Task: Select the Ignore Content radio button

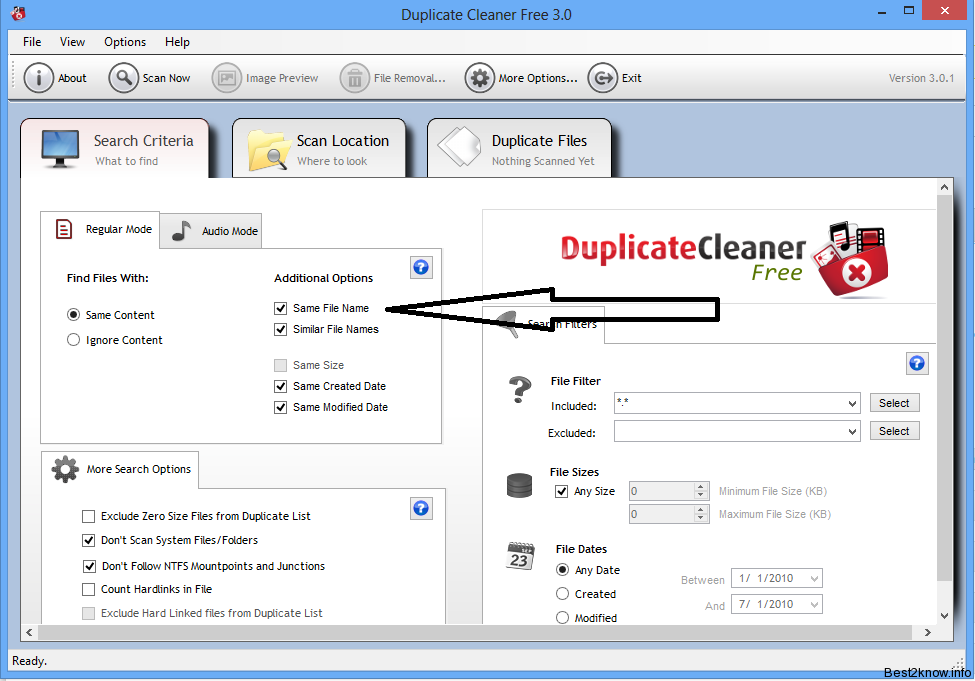Action: (73, 340)
